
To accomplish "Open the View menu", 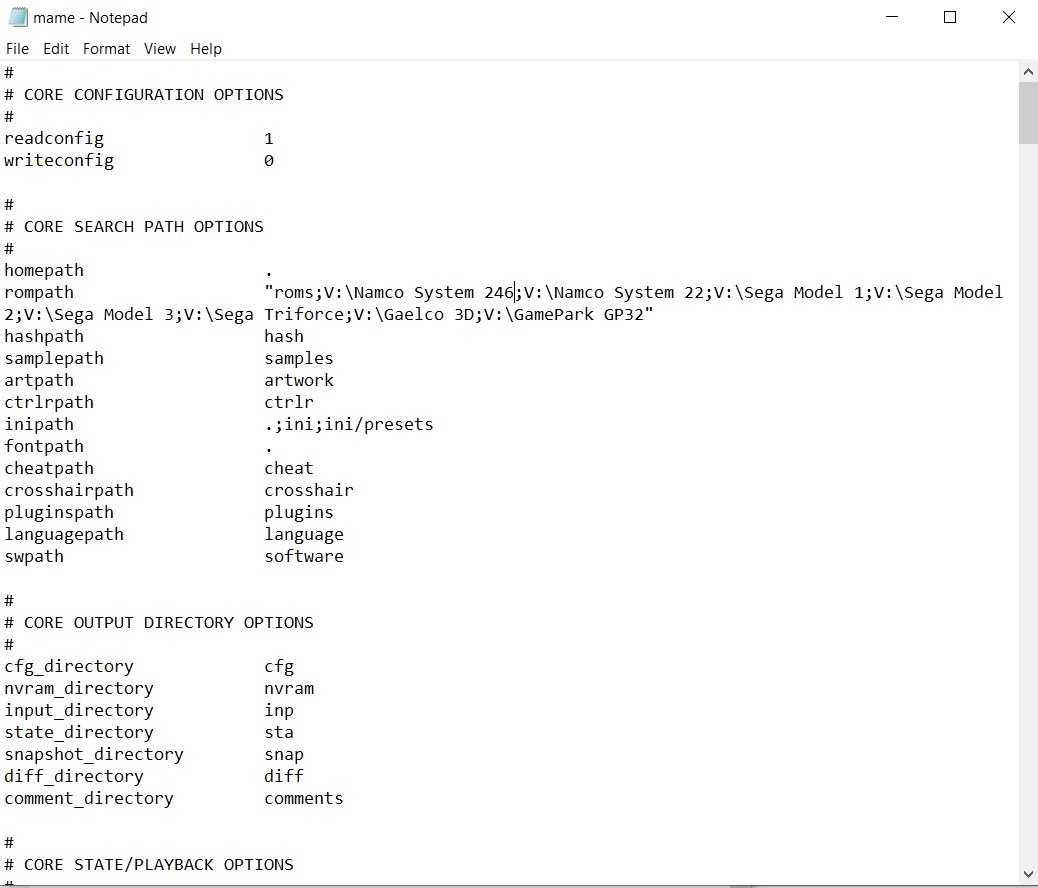I will click(x=159, y=48).
